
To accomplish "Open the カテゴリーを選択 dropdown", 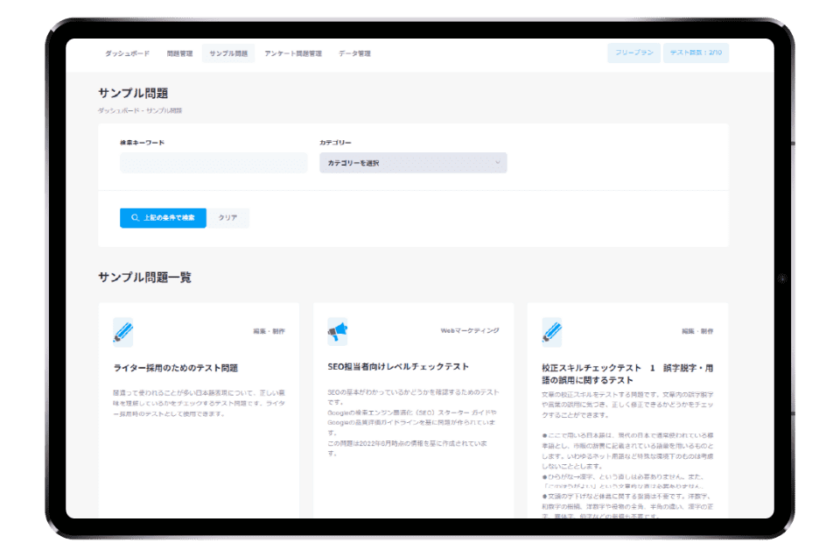I will pos(413,162).
